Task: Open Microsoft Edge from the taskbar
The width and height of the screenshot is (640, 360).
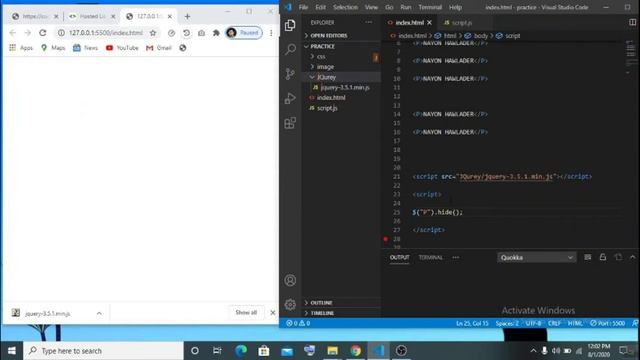Action: tap(241, 351)
